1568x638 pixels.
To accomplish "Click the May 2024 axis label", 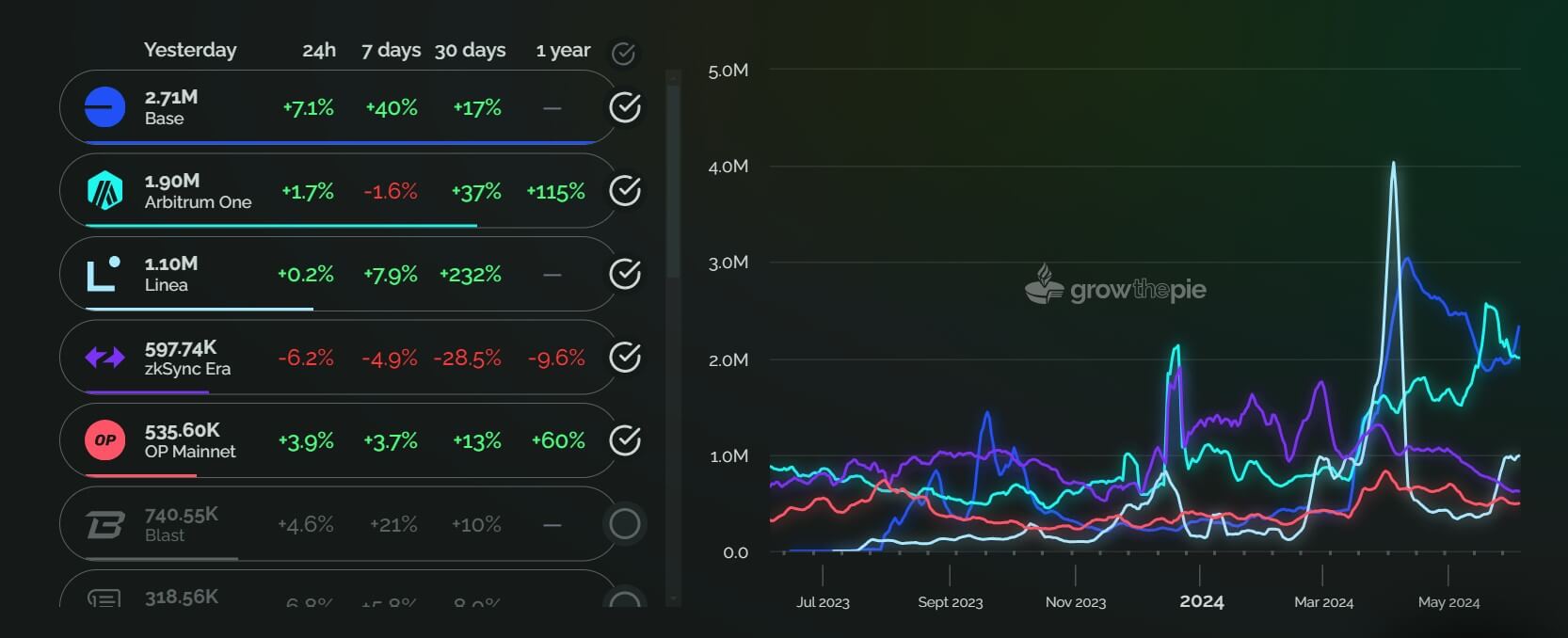I will [1448, 602].
